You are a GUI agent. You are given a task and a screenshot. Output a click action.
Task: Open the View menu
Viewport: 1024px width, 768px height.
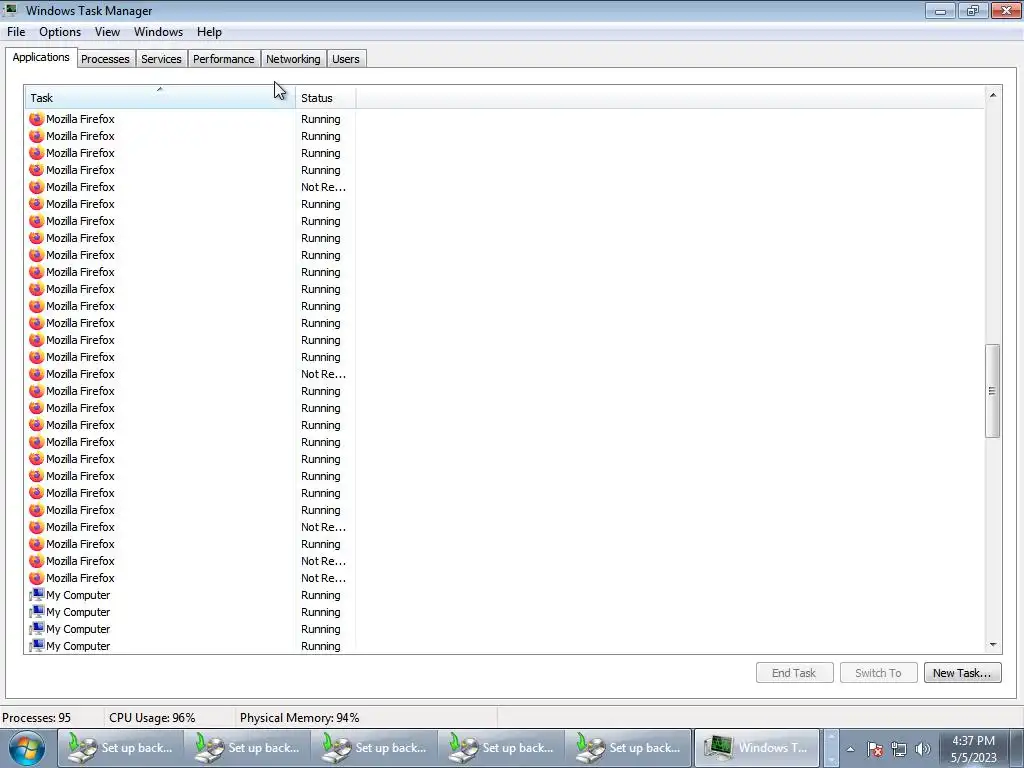click(107, 31)
